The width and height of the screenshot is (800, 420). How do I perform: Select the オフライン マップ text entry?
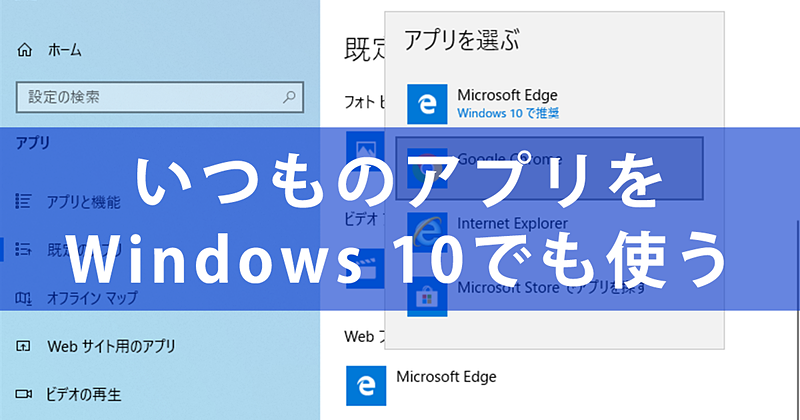coord(92,298)
